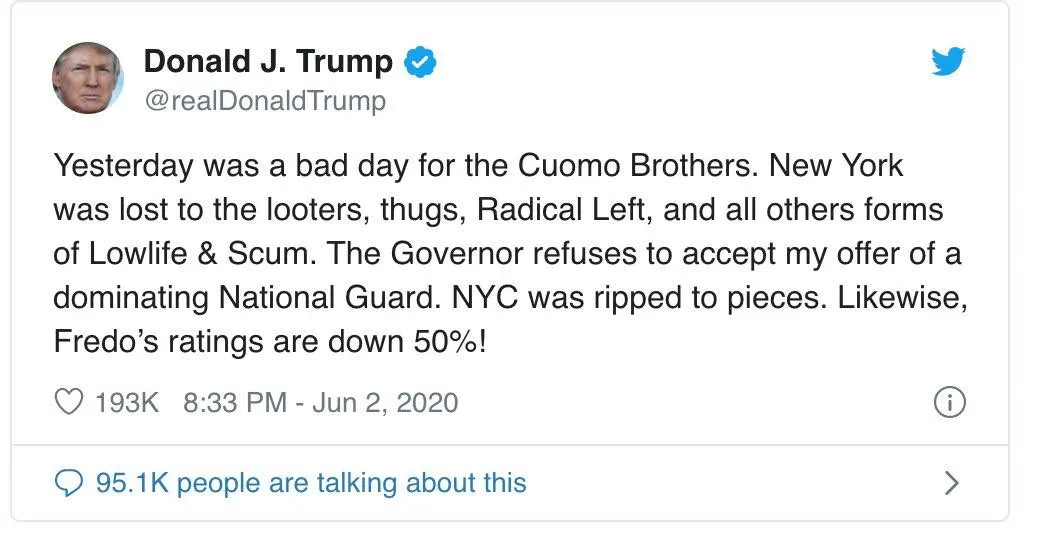Click the reply speech bubble icon
The image size is (1060, 544).
coord(69,484)
